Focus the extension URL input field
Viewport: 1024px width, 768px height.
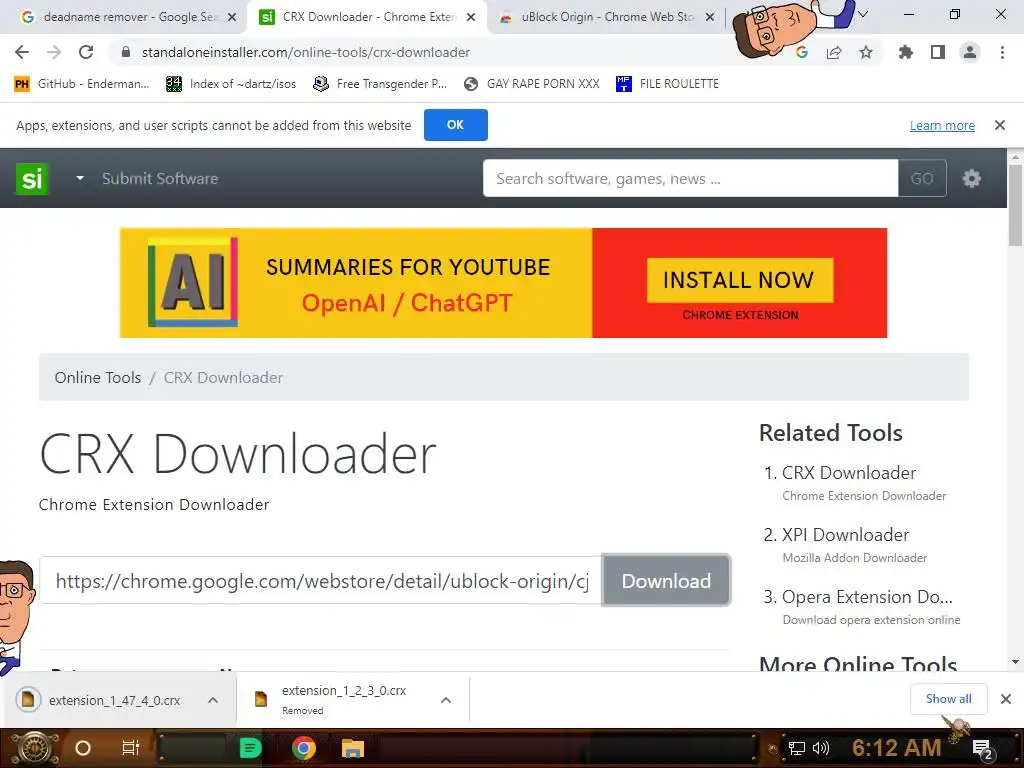320,581
